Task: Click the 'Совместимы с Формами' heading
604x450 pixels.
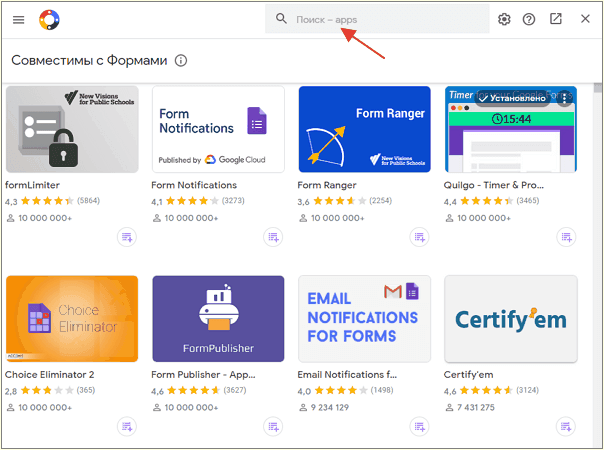Action: (89, 60)
